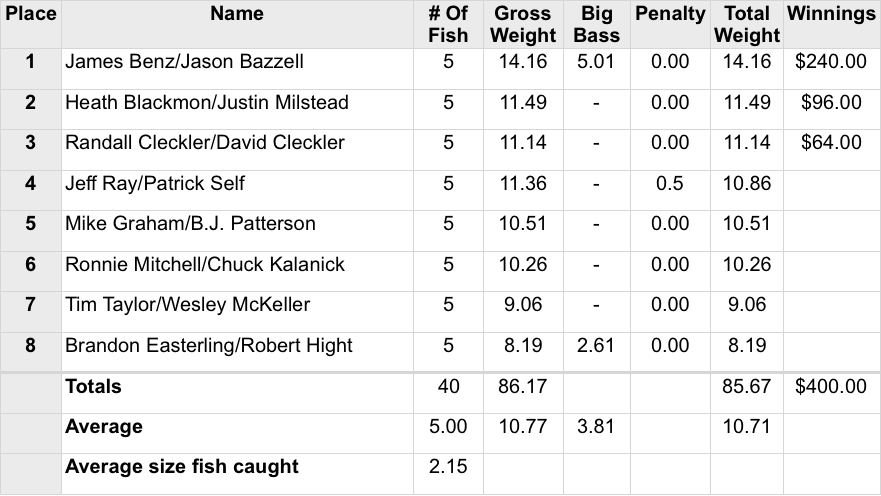Select Brandon Easterling/Robert Hight cell

click(x=209, y=345)
